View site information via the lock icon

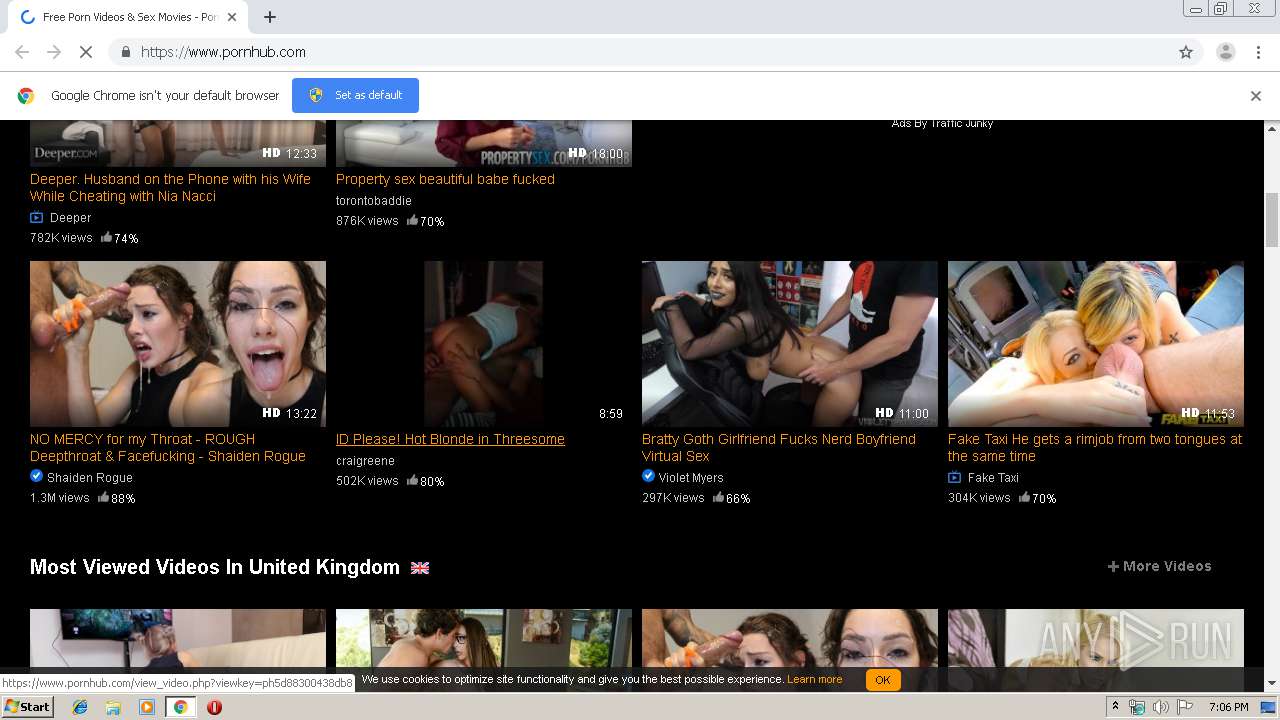click(125, 52)
